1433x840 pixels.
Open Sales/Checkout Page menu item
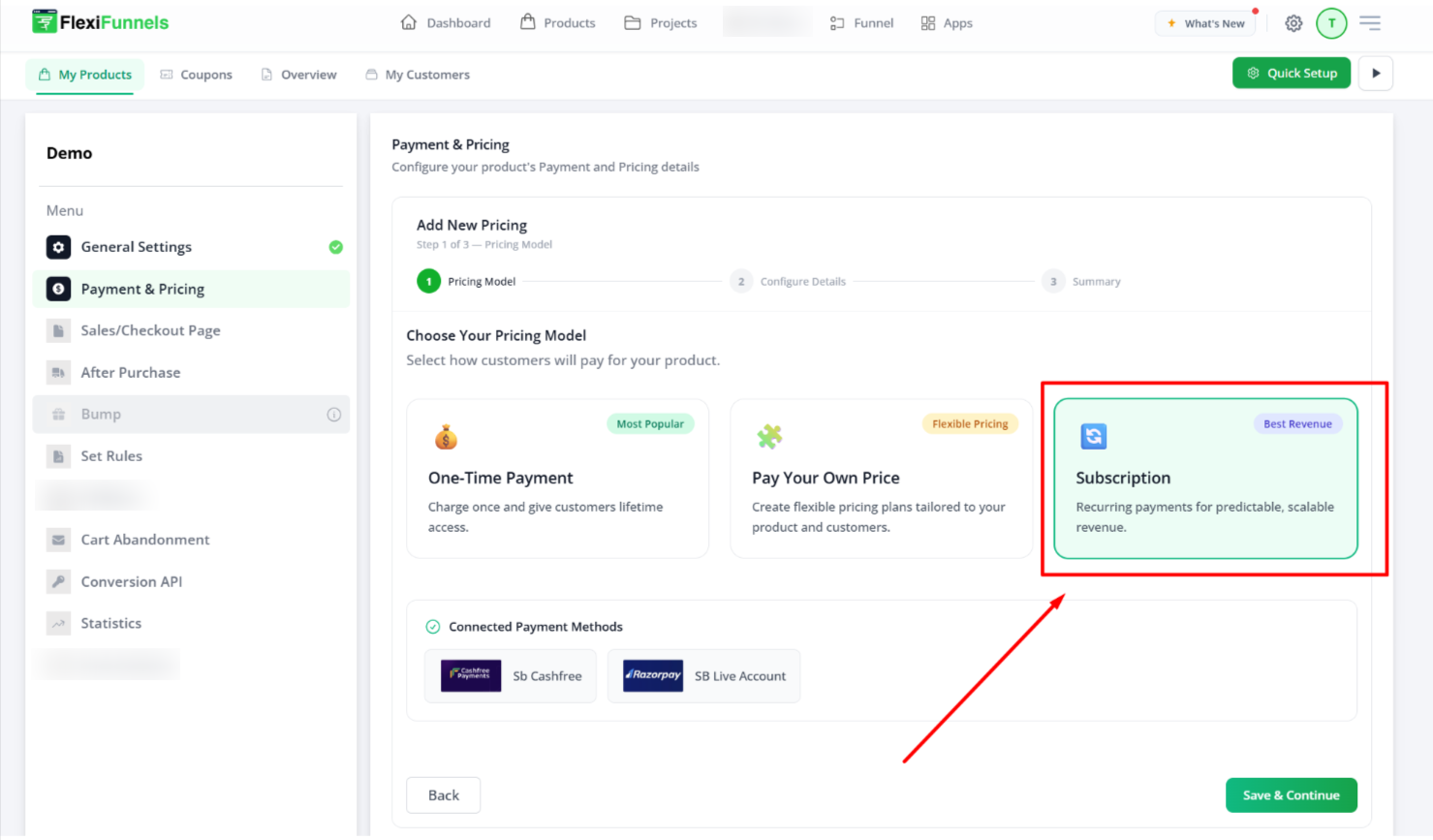(x=191, y=330)
